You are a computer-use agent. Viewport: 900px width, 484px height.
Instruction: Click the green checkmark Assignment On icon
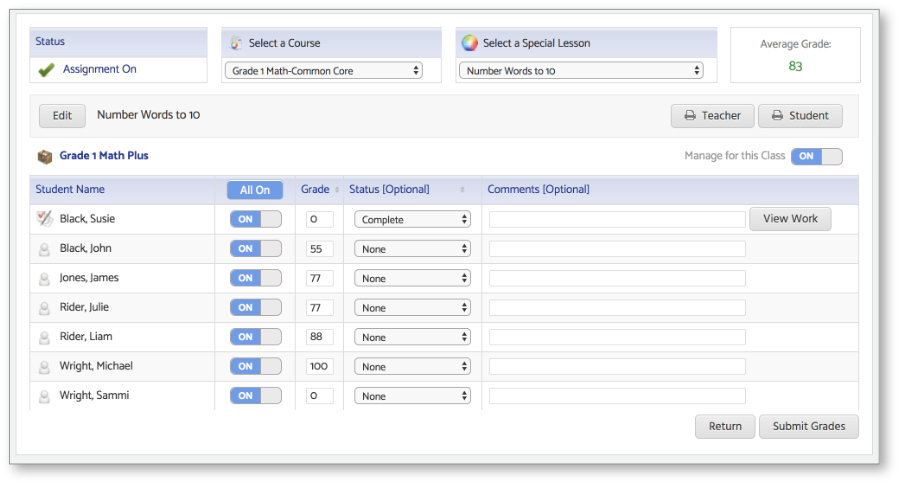pyautogui.click(x=45, y=70)
